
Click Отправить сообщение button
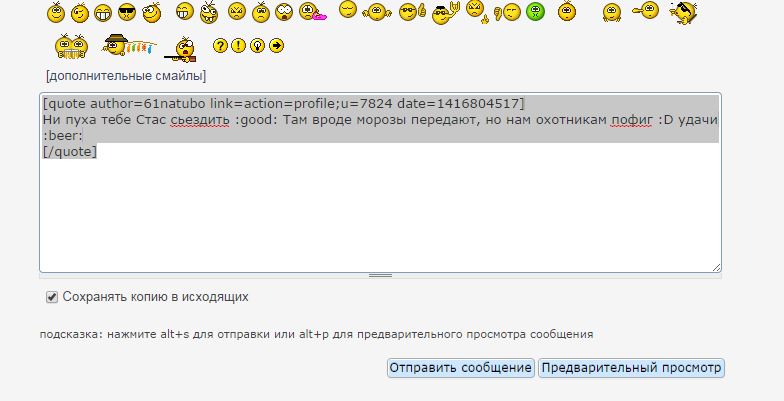460,368
